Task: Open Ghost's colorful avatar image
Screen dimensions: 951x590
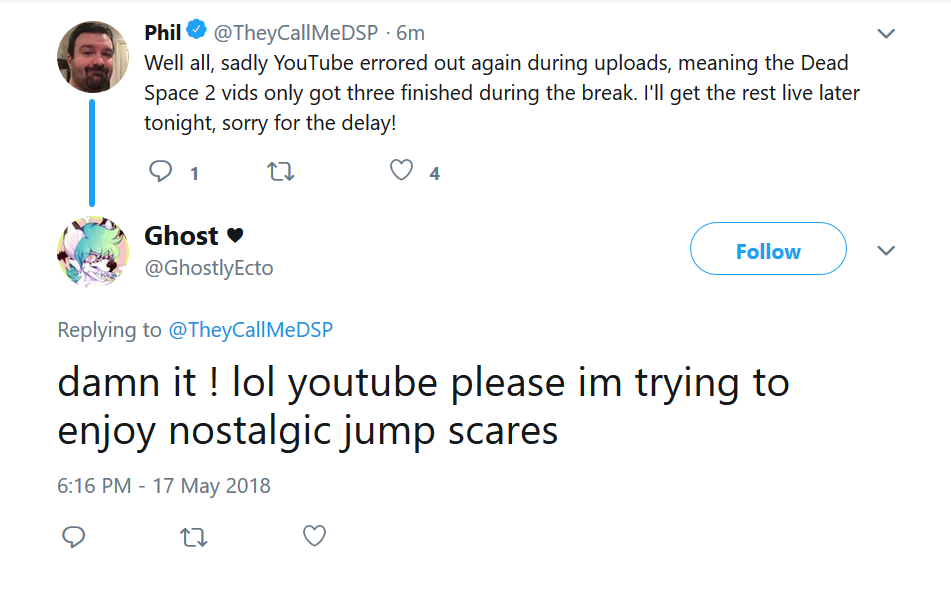Action: 93,251
